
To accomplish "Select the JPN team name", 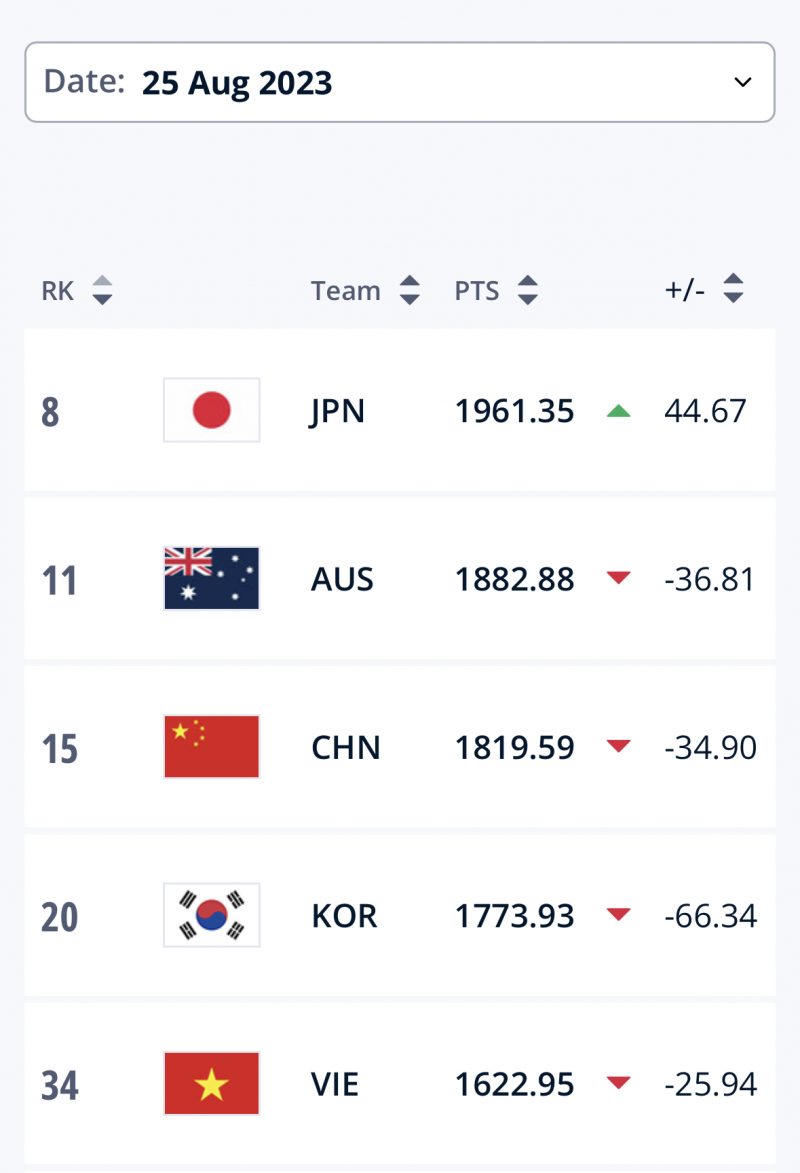I will tap(337, 411).
